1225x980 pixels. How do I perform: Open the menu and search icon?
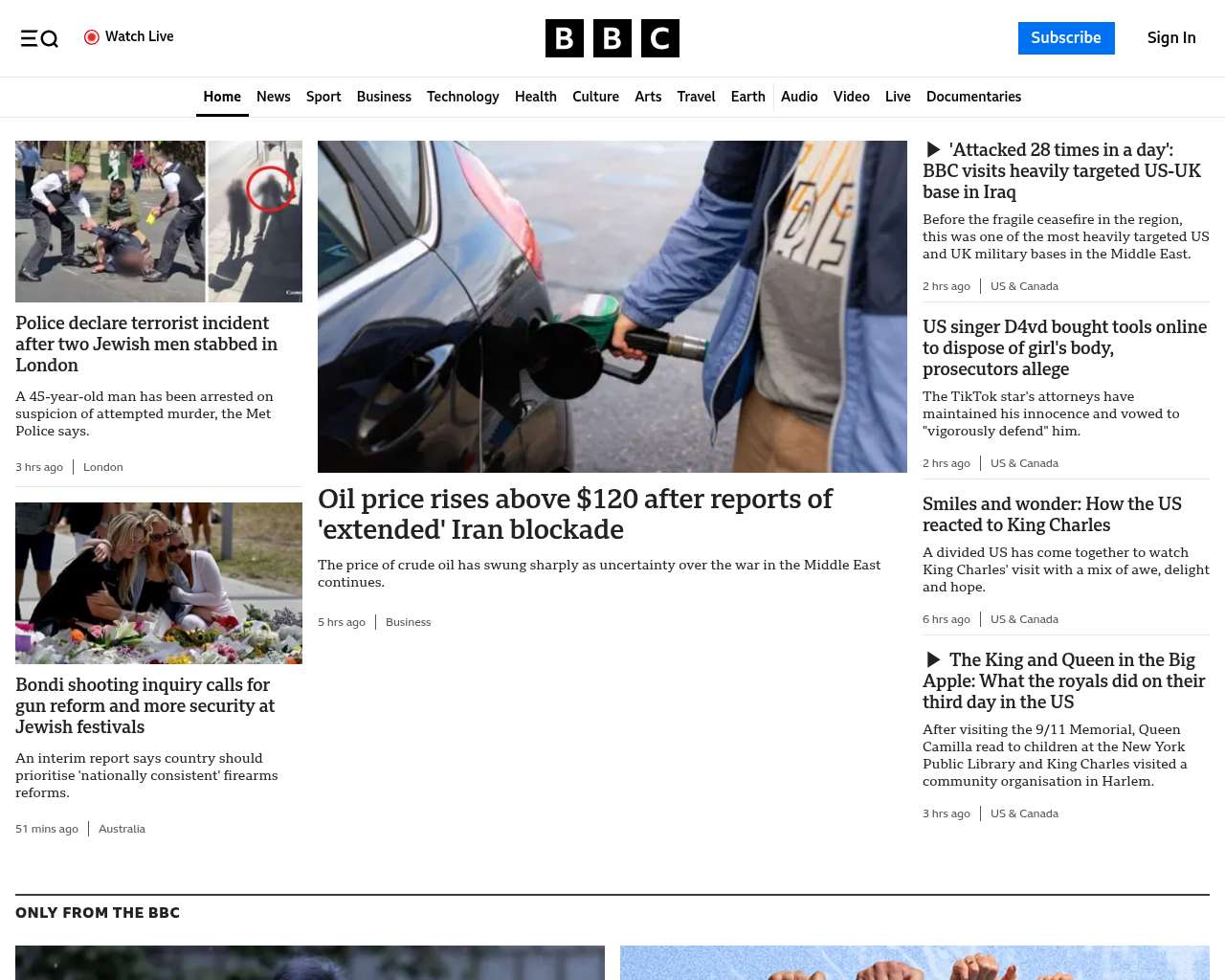point(39,38)
